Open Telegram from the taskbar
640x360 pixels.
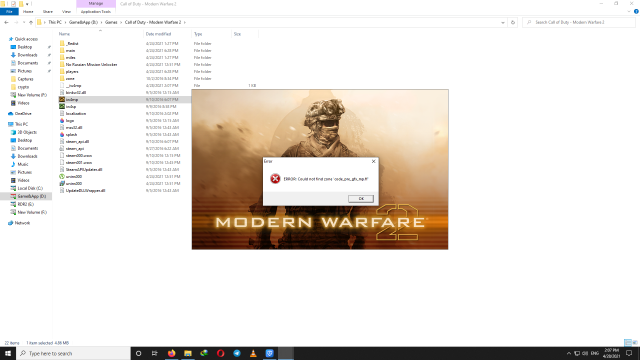pyautogui.click(x=237, y=353)
